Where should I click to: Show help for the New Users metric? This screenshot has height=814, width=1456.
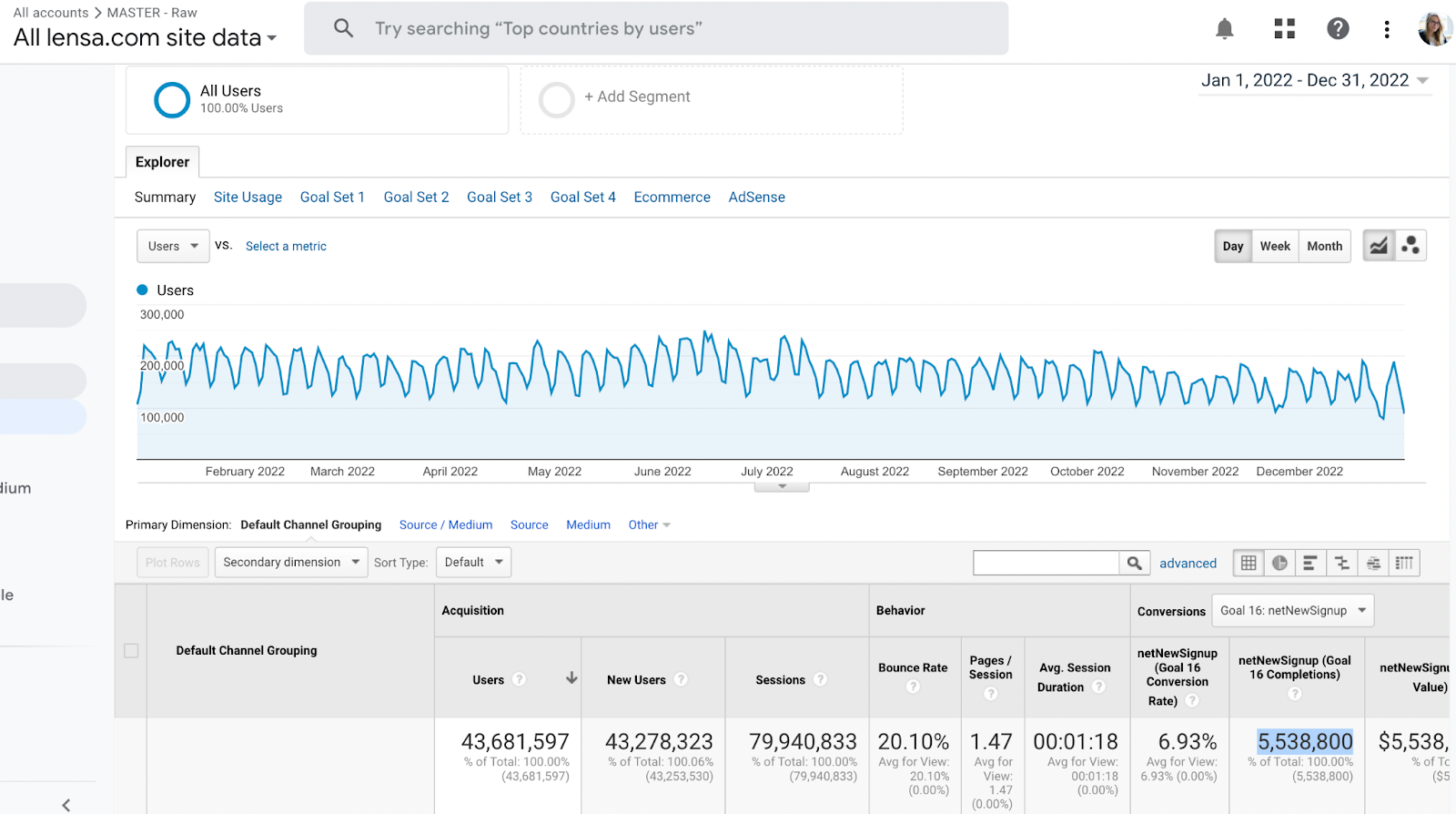click(681, 679)
